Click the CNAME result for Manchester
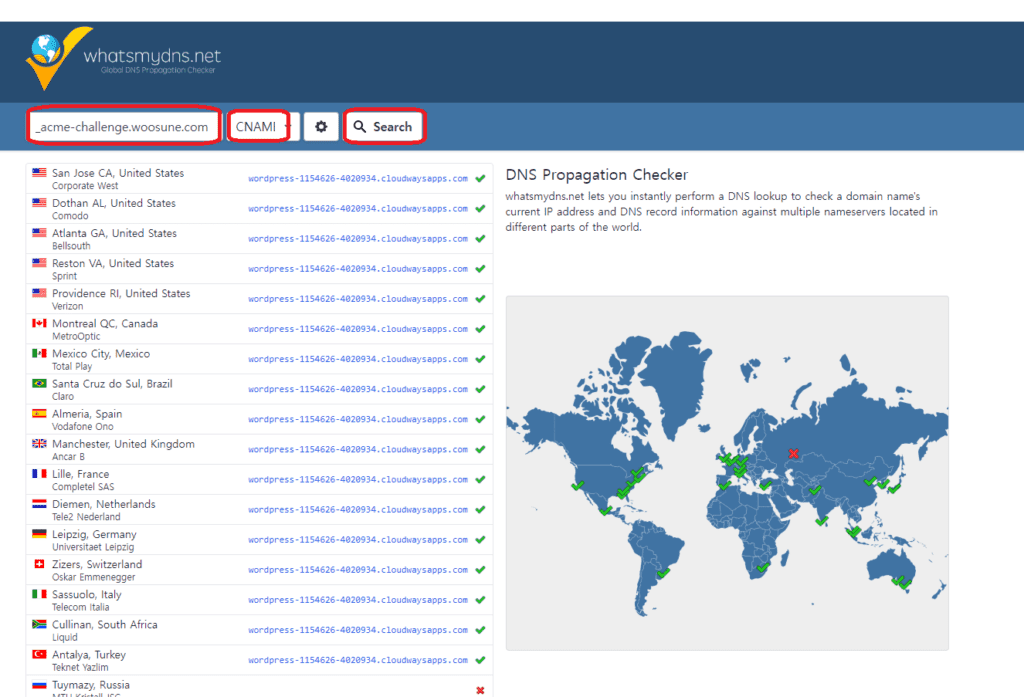Image resolution: width=1024 pixels, height=697 pixels. (358, 449)
